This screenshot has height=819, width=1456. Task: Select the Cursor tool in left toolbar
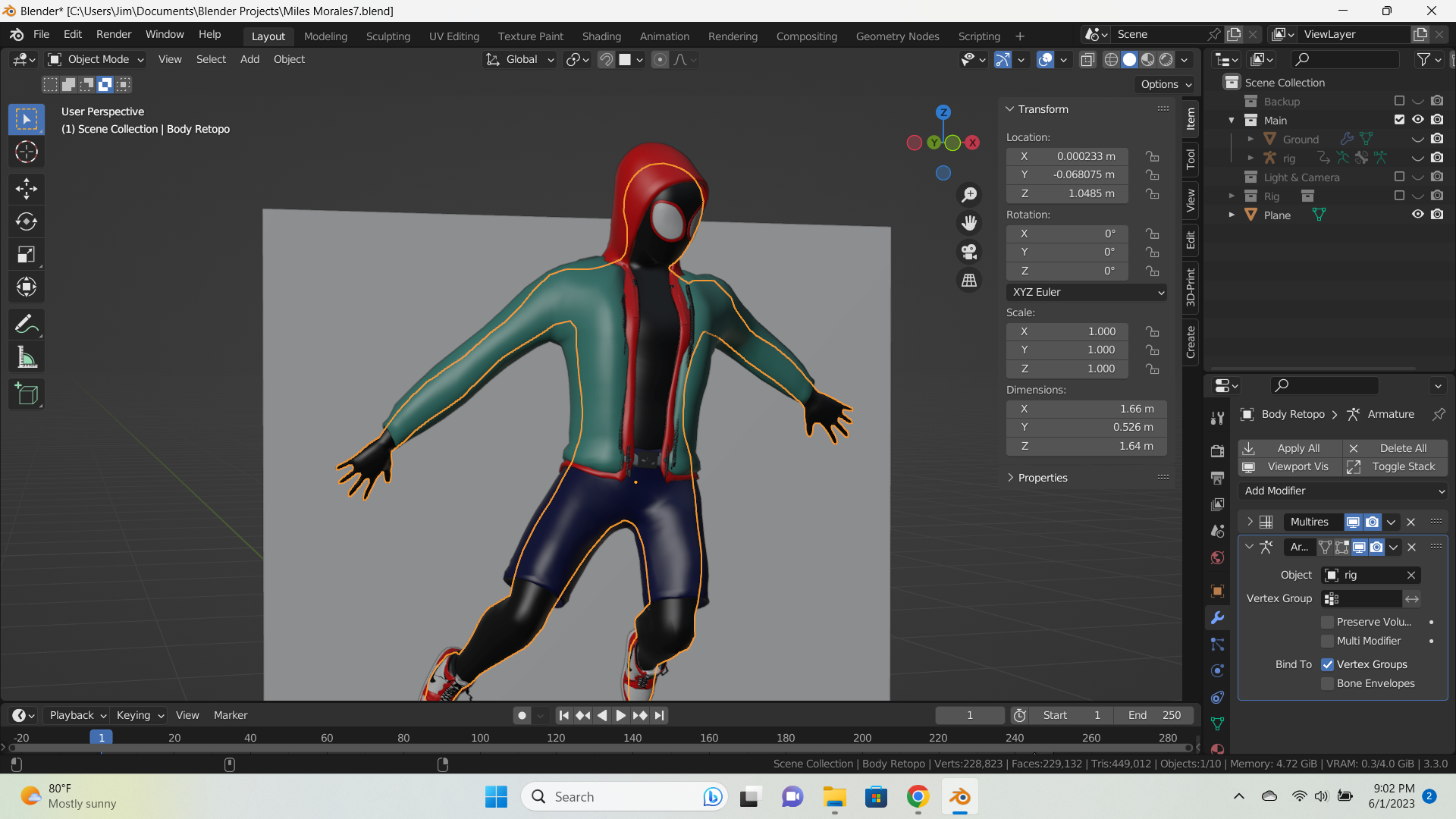pos(27,152)
